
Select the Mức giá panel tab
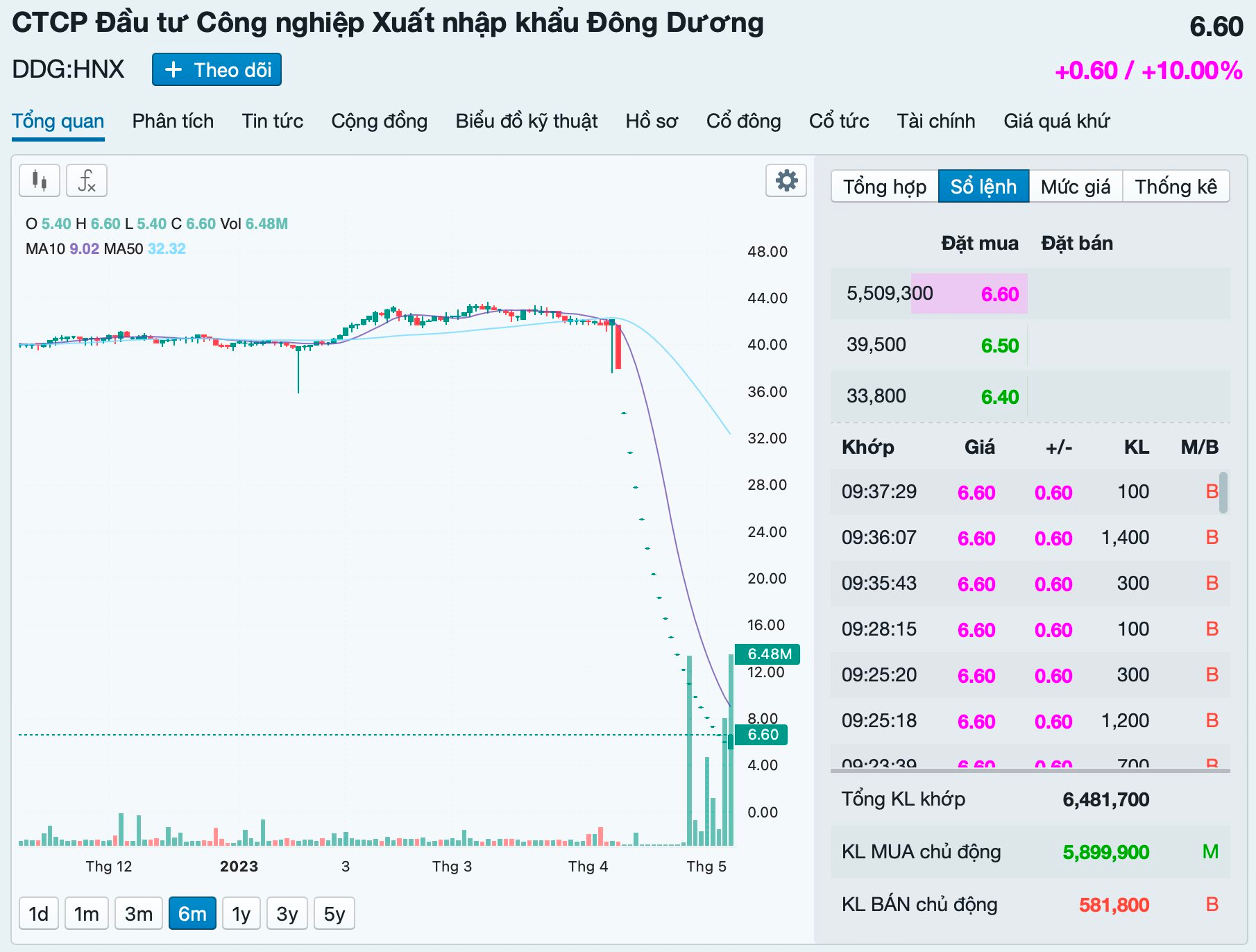(x=1076, y=187)
